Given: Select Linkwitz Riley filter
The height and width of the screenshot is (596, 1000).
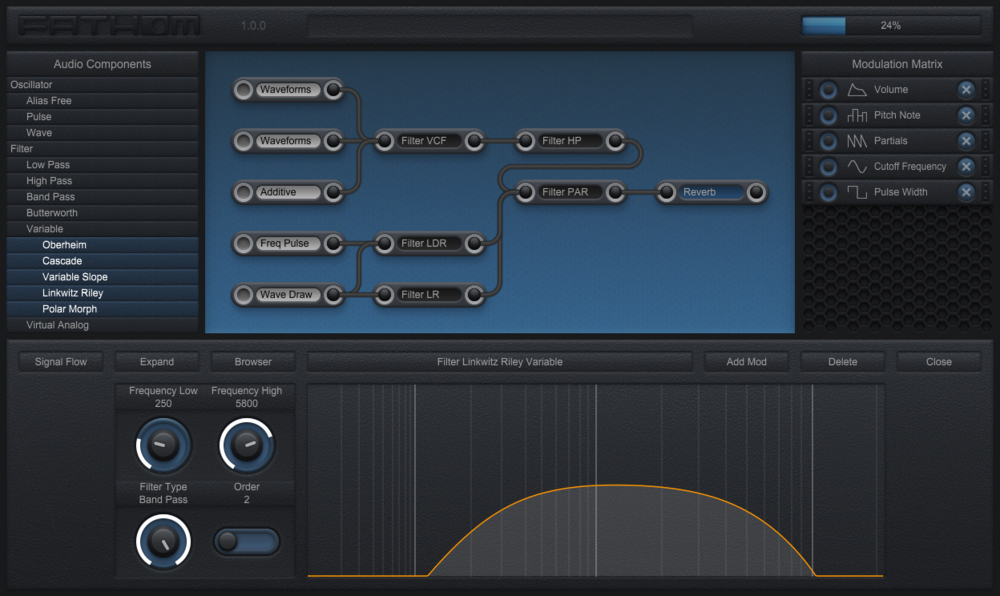Looking at the screenshot, I should [x=102, y=293].
